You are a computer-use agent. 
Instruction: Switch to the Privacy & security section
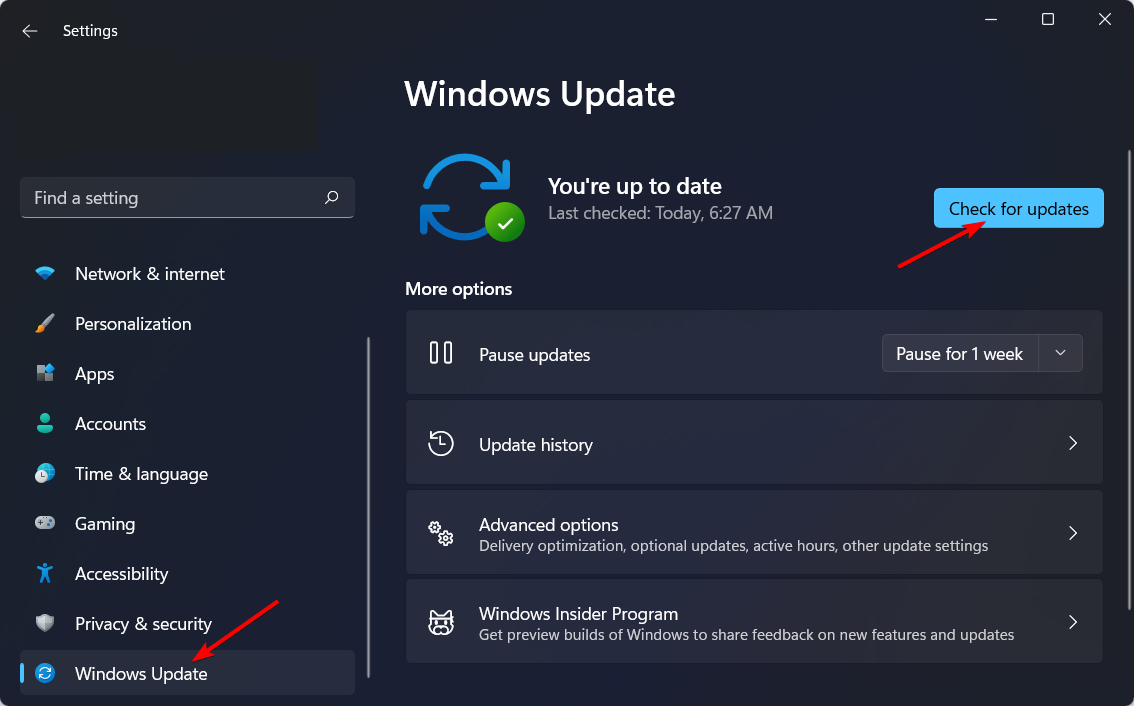(x=143, y=623)
